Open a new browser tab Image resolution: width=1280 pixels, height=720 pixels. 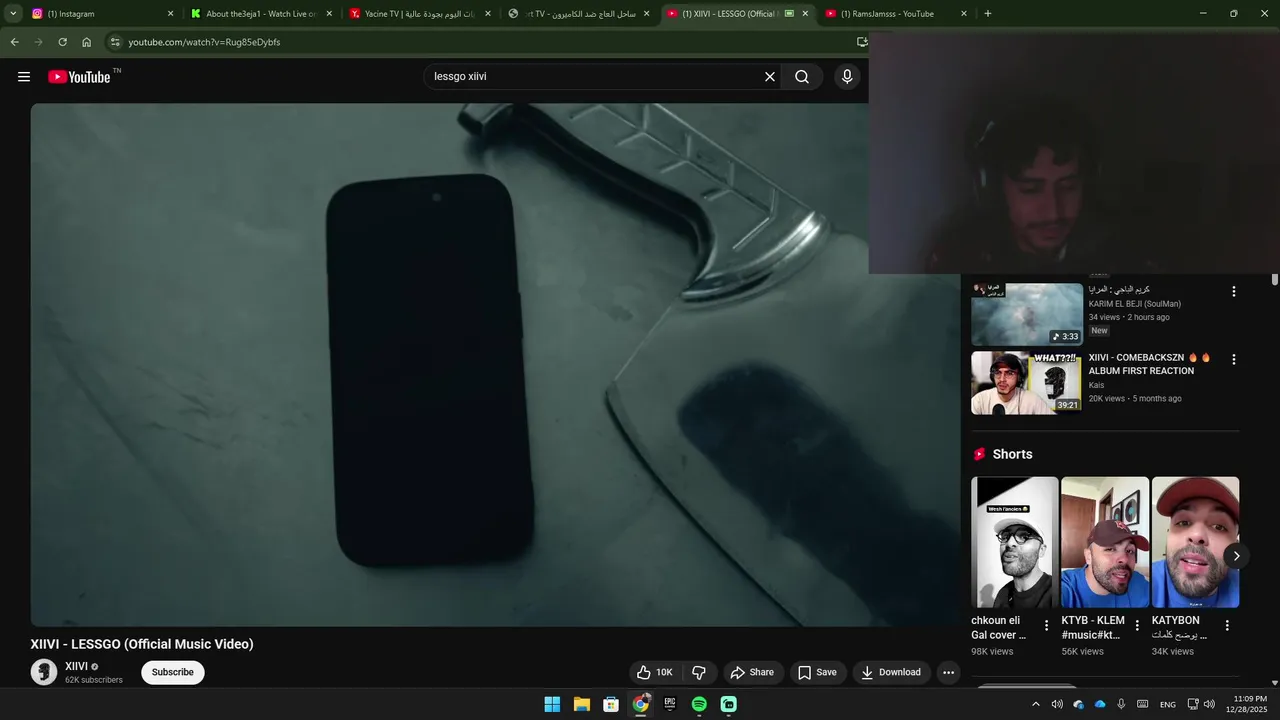click(988, 14)
